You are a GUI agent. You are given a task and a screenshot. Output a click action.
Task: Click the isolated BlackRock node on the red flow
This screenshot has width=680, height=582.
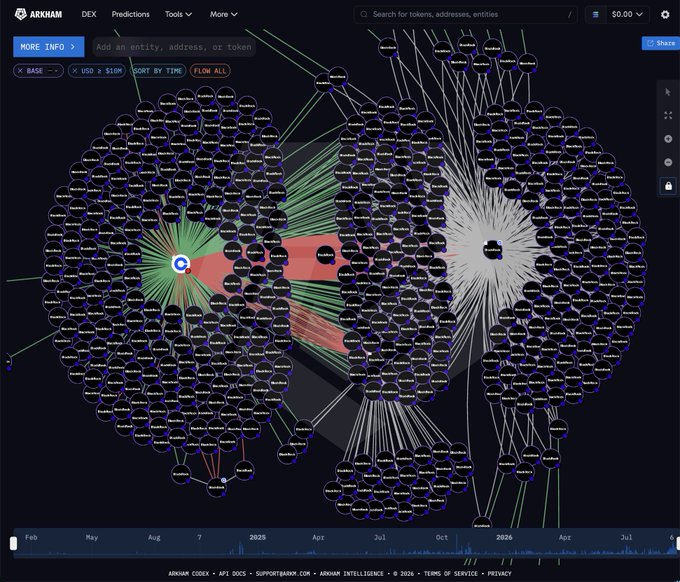[325, 255]
